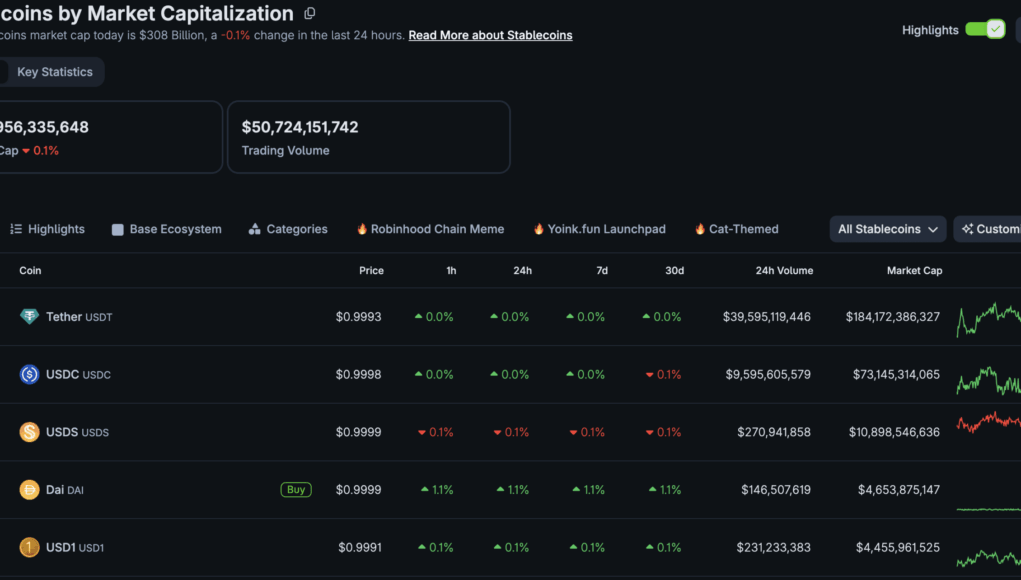Viewport: 1021px width, 580px height.
Task: Sort table by Market Cap column
Action: 914,270
